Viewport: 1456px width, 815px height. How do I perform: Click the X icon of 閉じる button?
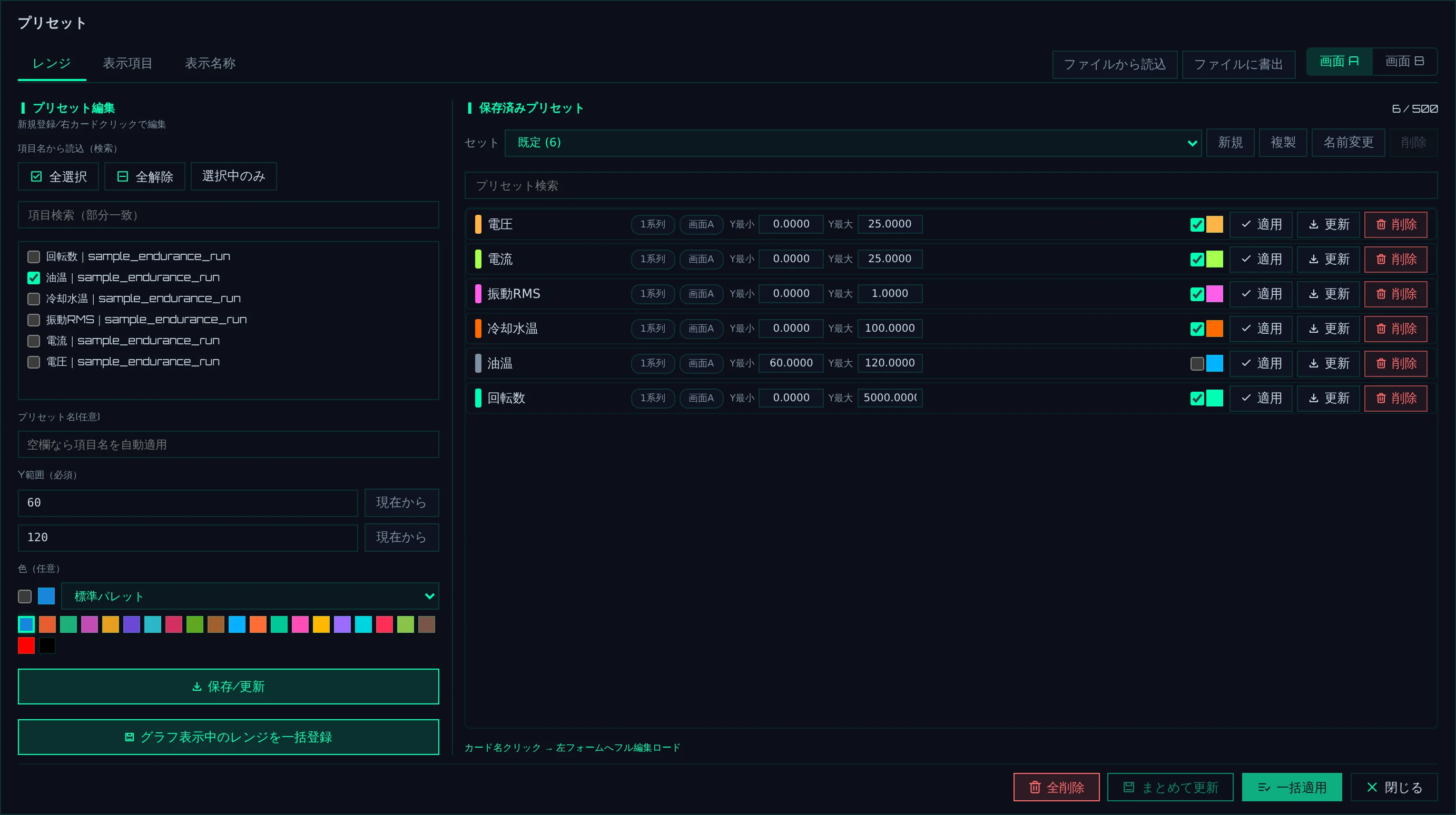click(x=1372, y=787)
